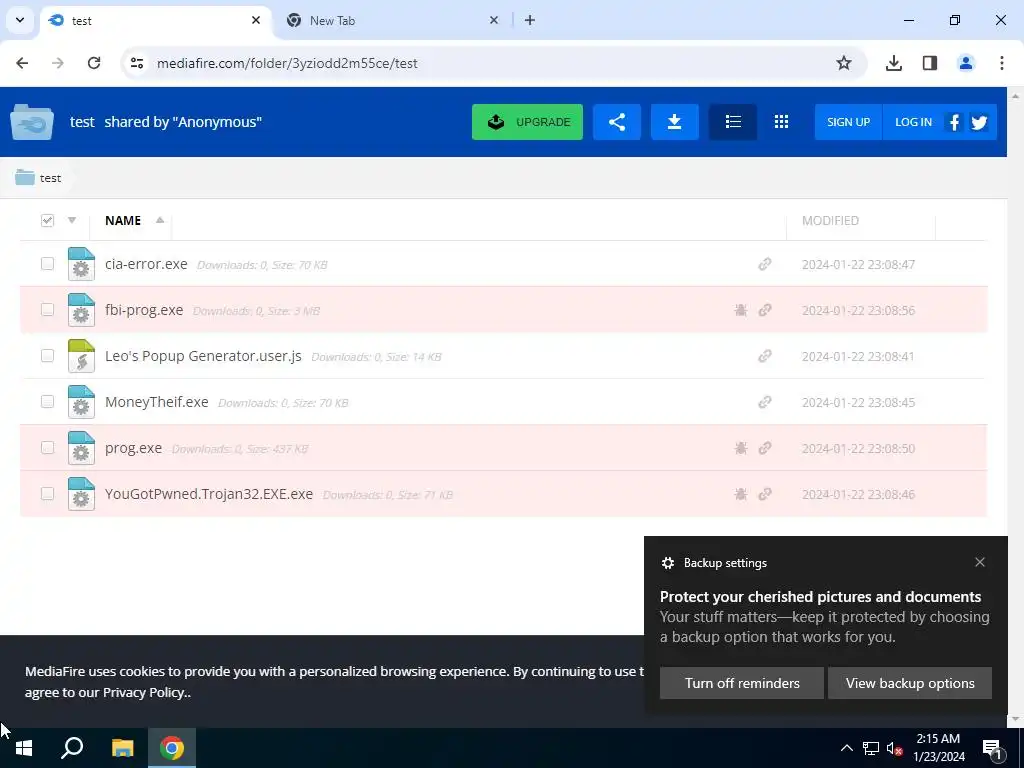Copy link icon for Leo's Popup Generator.user.js
The height and width of the screenshot is (768, 1024).
click(x=765, y=356)
